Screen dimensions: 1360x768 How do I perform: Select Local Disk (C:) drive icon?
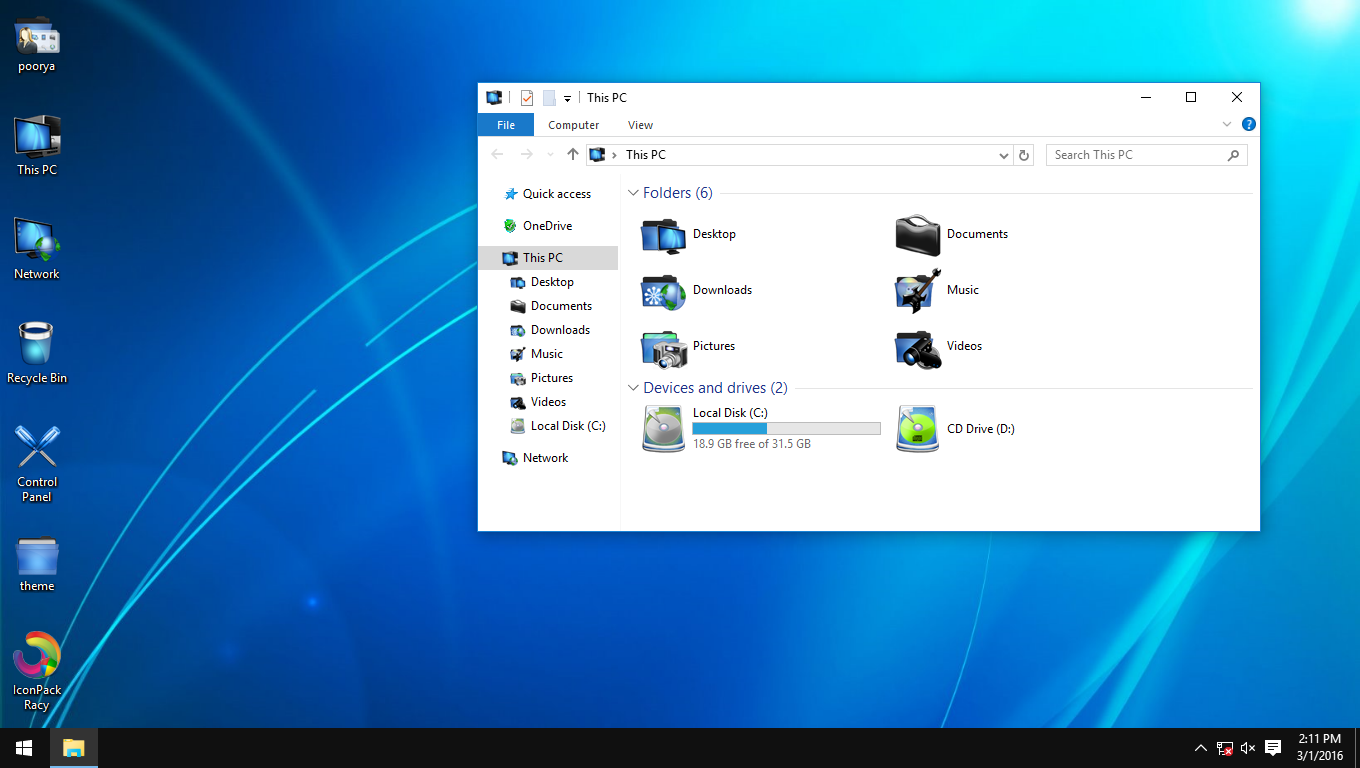pos(662,428)
